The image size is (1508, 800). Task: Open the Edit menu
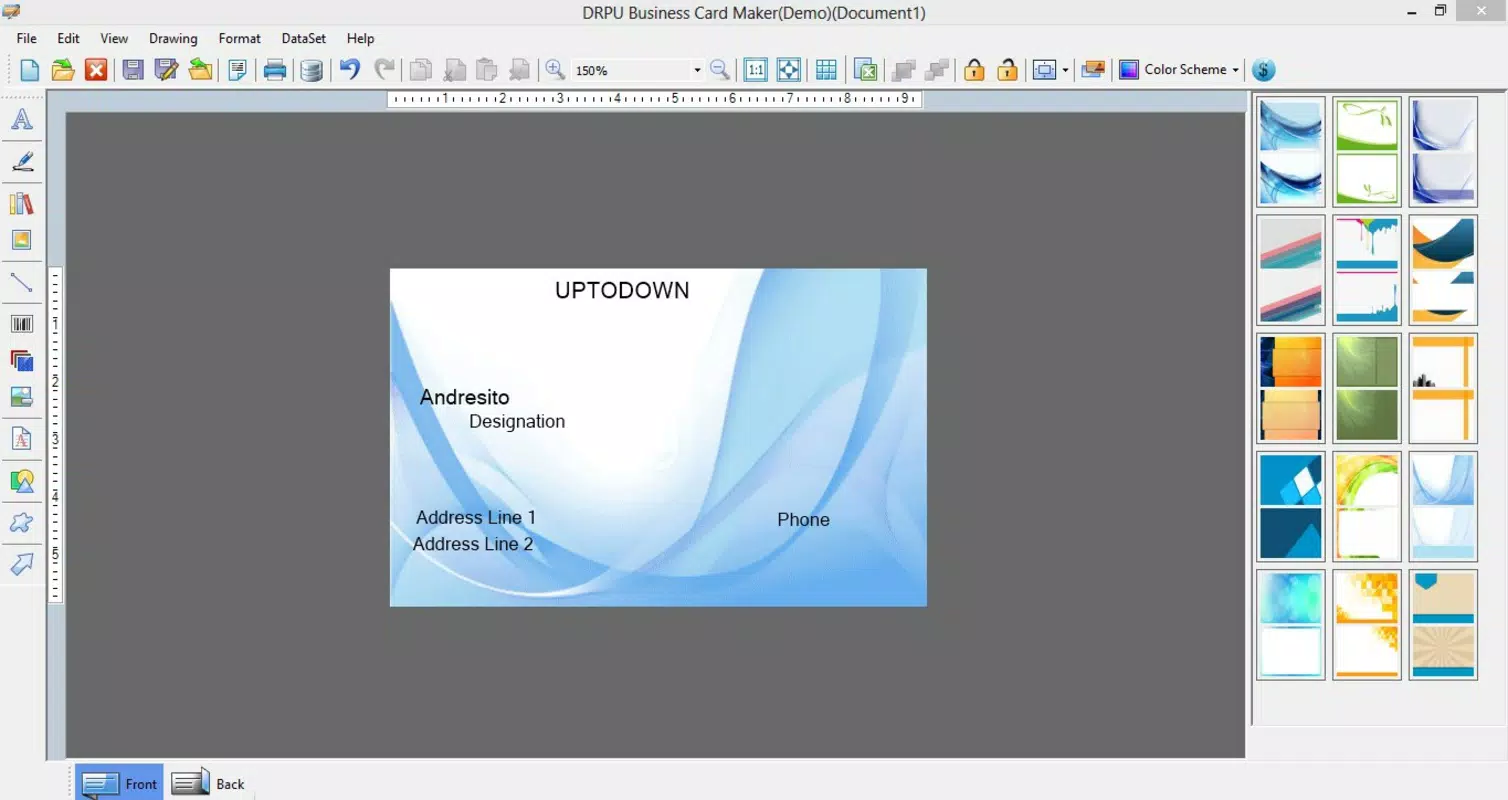pos(68,38)
